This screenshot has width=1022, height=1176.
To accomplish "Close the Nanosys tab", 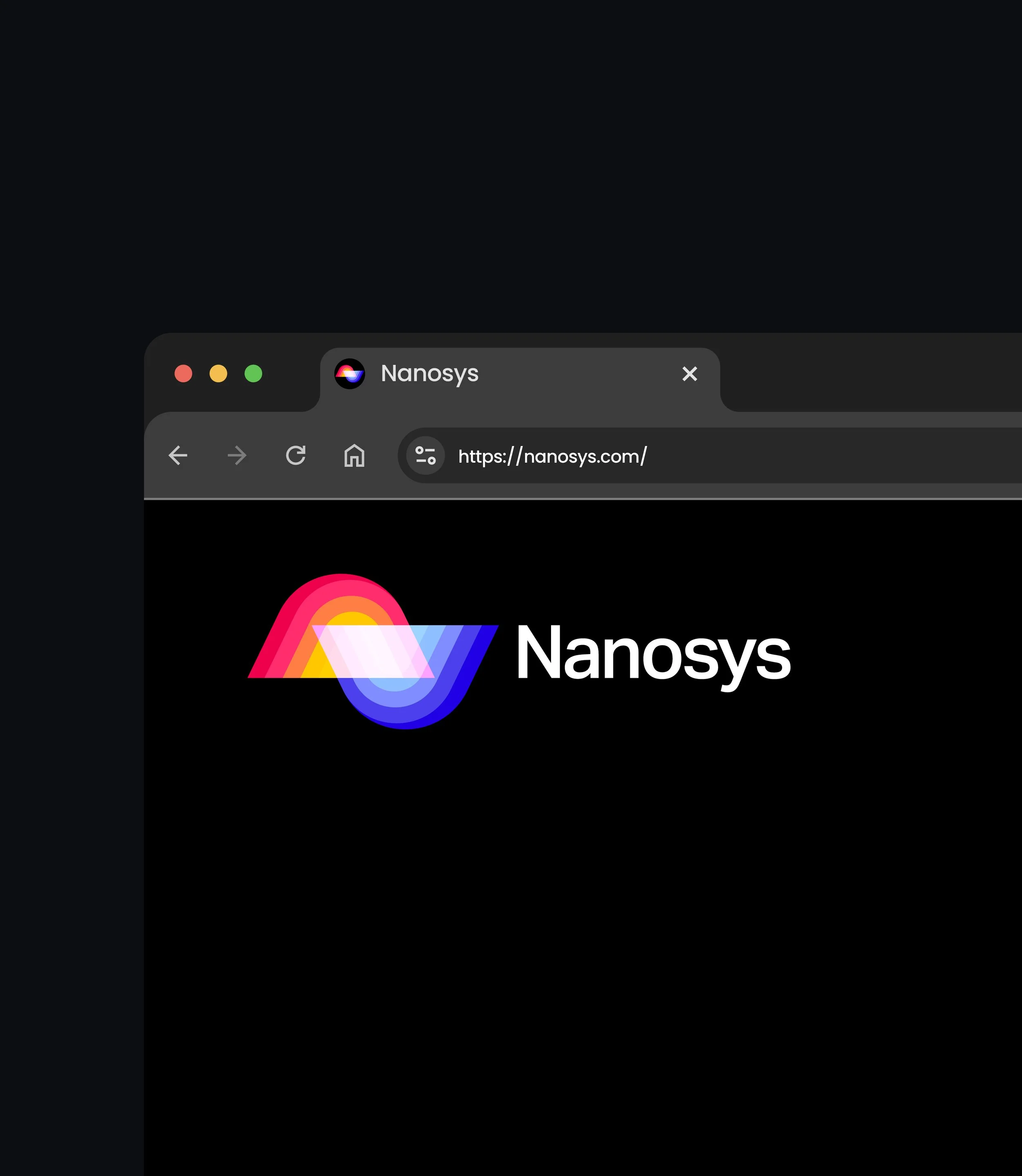I will (690, 374).
